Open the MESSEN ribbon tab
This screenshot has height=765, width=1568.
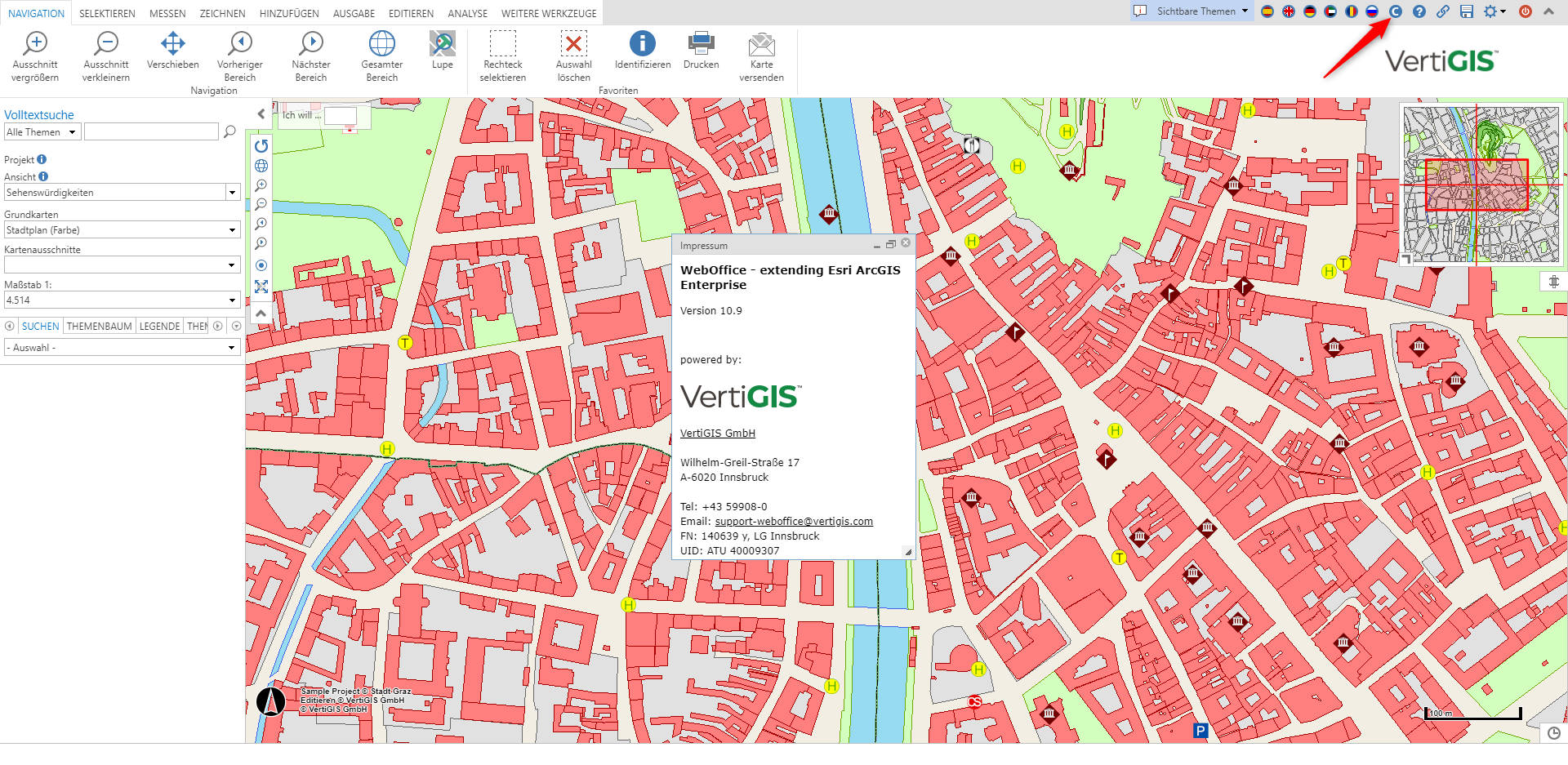(x=167, y=14)
